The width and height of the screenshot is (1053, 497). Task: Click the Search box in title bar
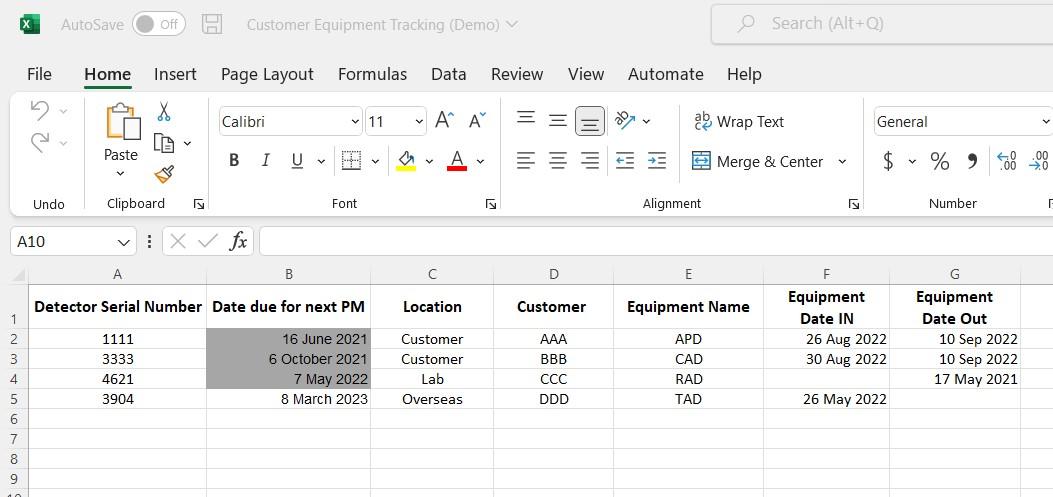880,24
